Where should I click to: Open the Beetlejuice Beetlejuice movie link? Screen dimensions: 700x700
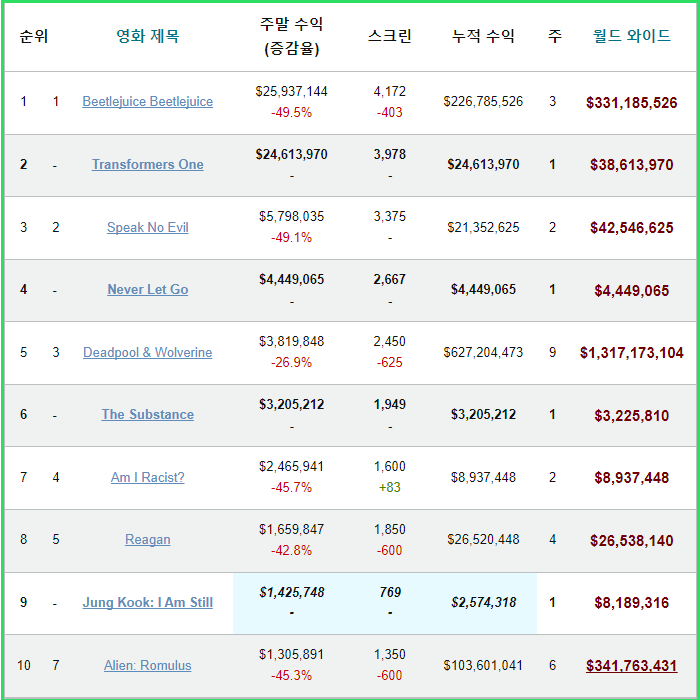point(147,102)
